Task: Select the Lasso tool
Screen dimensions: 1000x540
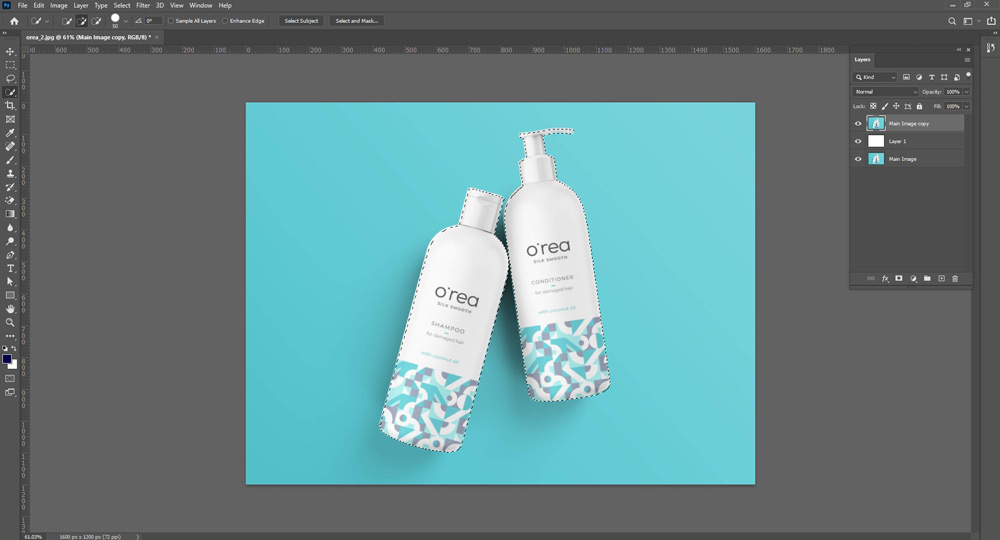Action: 10,78
